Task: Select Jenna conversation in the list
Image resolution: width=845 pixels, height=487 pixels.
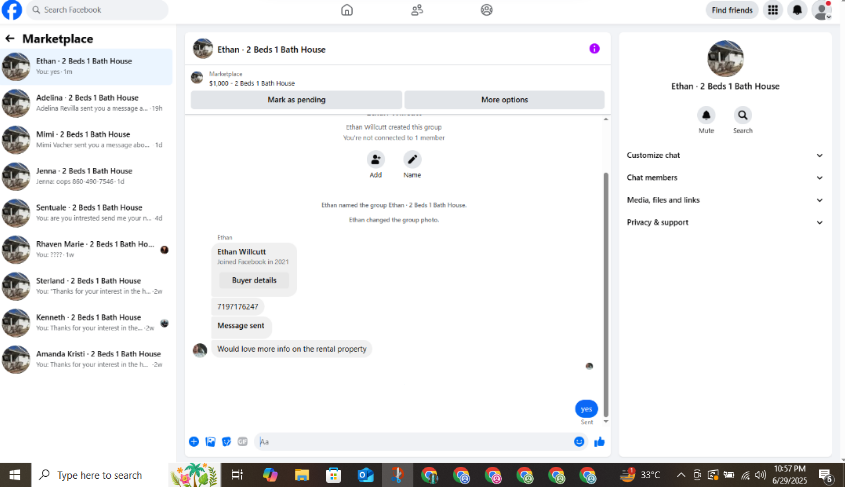Action: (x=86, y=177)
